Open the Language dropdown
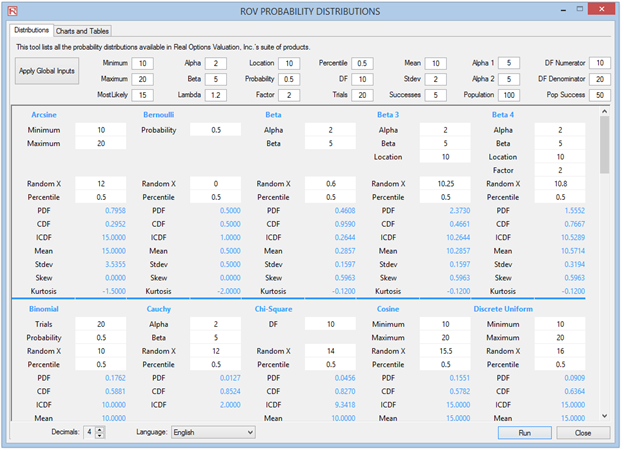624x452 pixels. click(x=213, y=432)
